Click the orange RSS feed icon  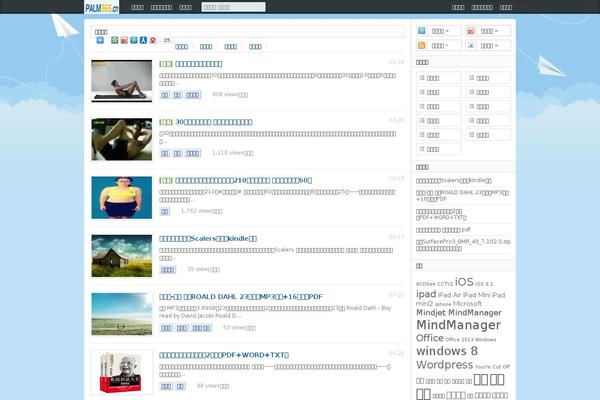coord(422,47)
